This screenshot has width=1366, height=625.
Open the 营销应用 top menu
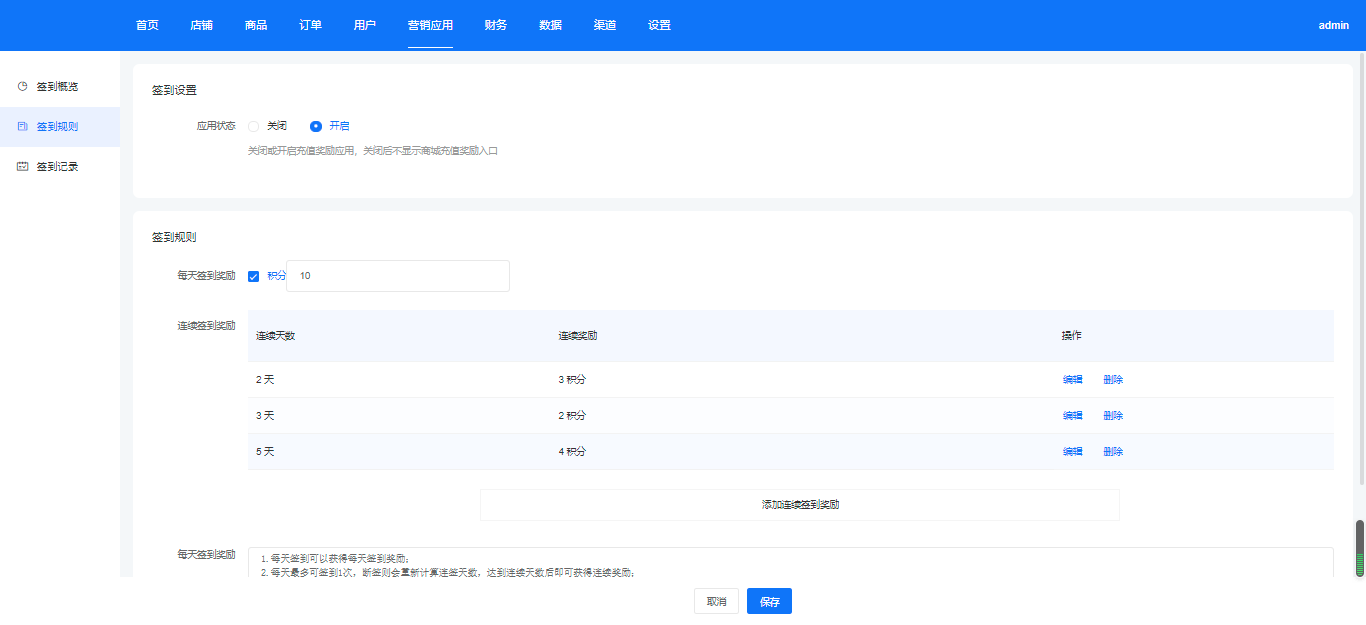(x=430, y=25)
